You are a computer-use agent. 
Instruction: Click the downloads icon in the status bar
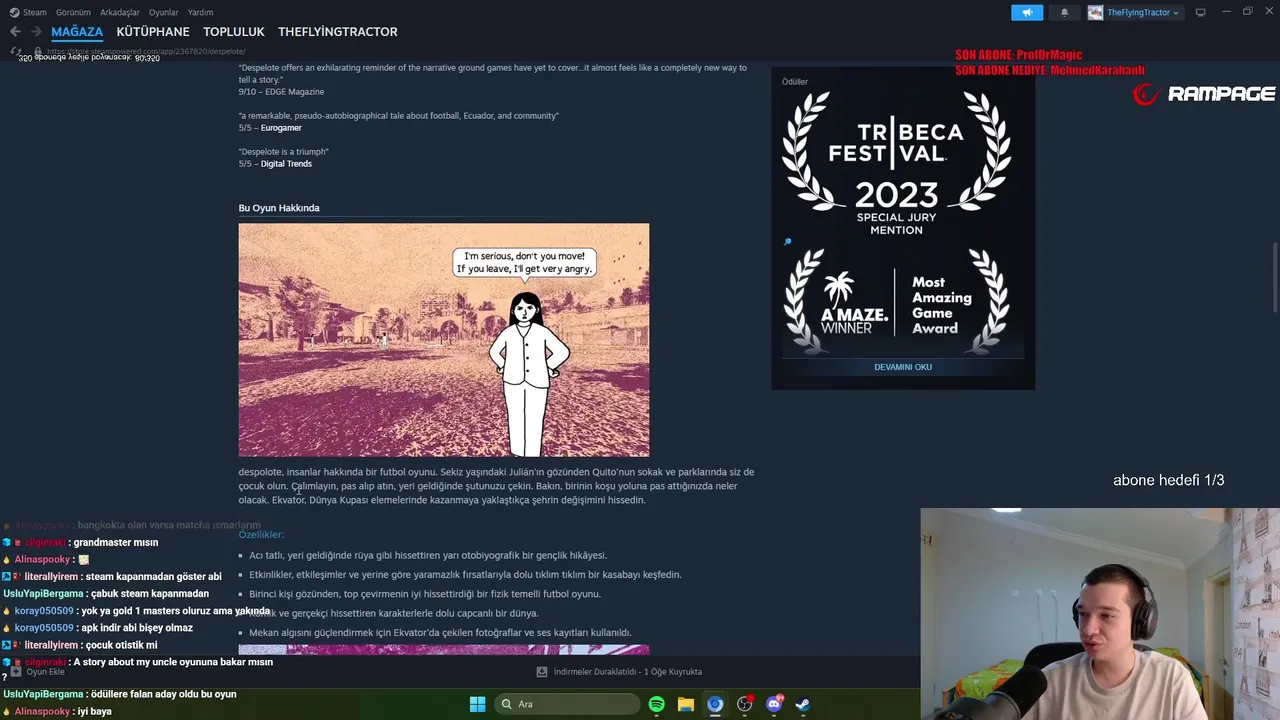coord(542,672)
